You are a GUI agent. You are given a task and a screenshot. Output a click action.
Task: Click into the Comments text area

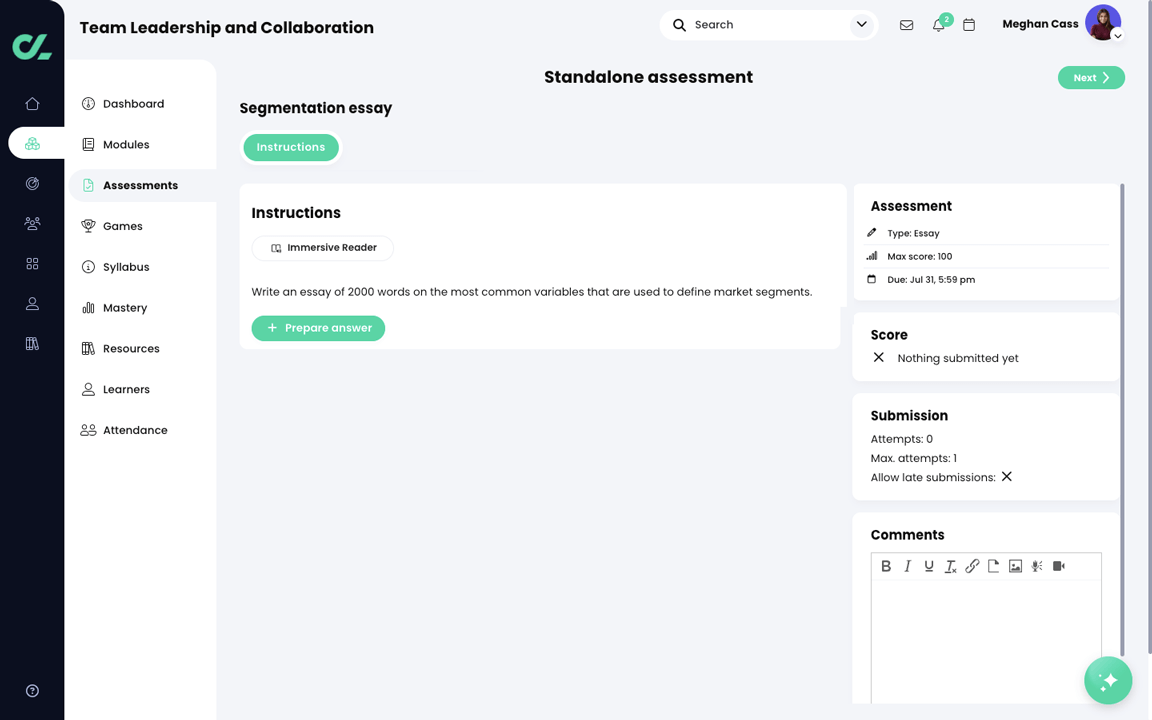point(986,640)
